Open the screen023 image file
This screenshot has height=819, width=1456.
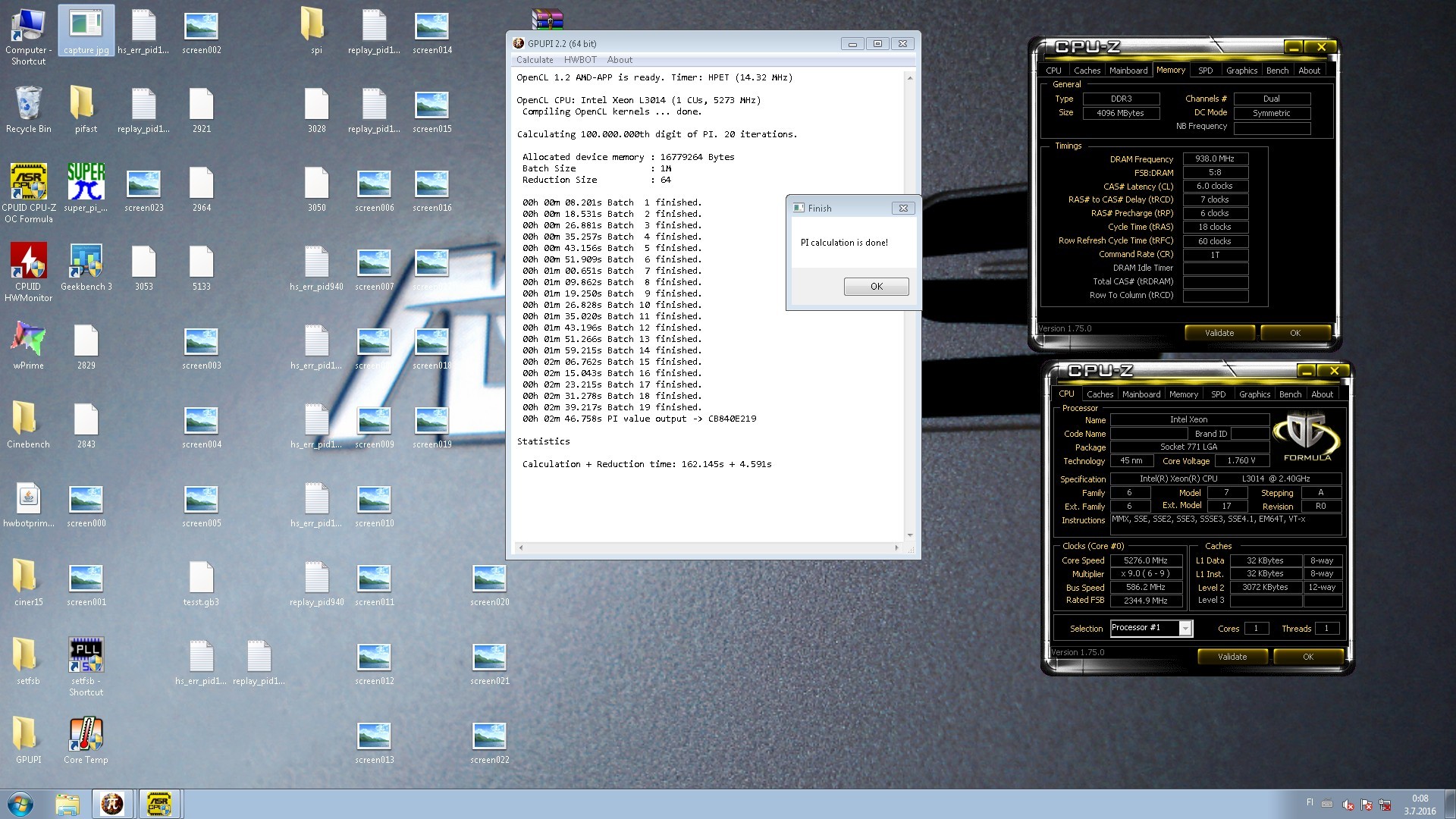click(x=143, y=190)
